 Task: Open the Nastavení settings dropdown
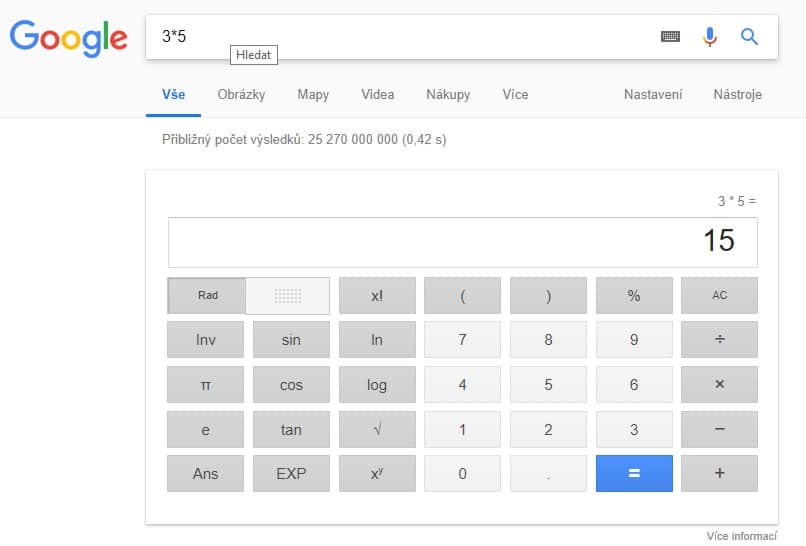click(653, 95)
